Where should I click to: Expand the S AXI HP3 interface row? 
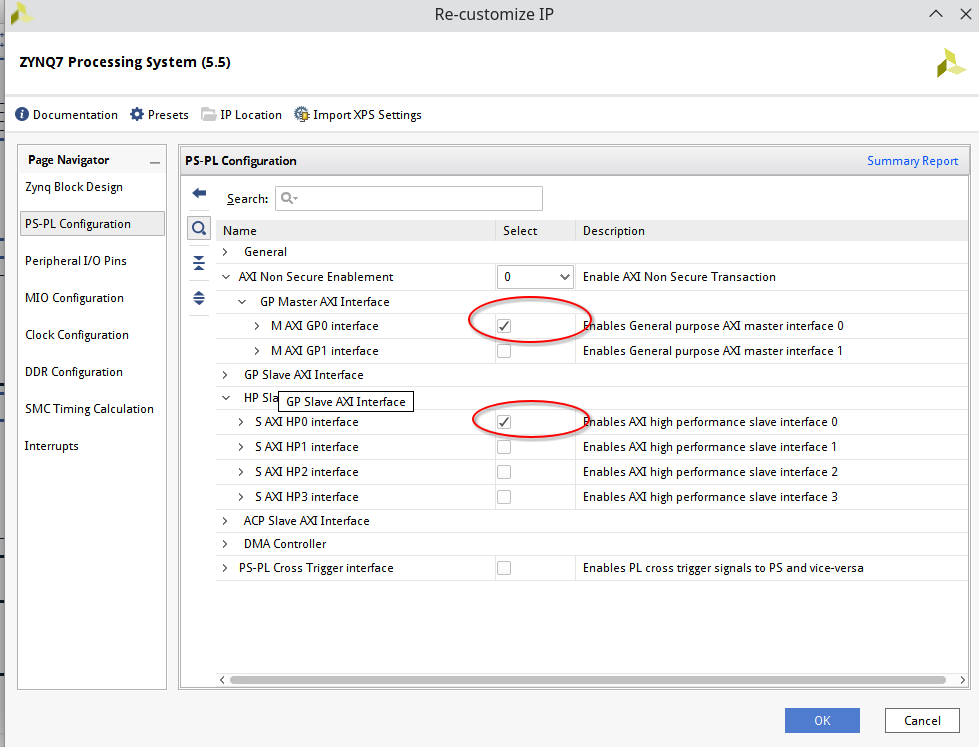pyautogui.click(x=241, y=497)
